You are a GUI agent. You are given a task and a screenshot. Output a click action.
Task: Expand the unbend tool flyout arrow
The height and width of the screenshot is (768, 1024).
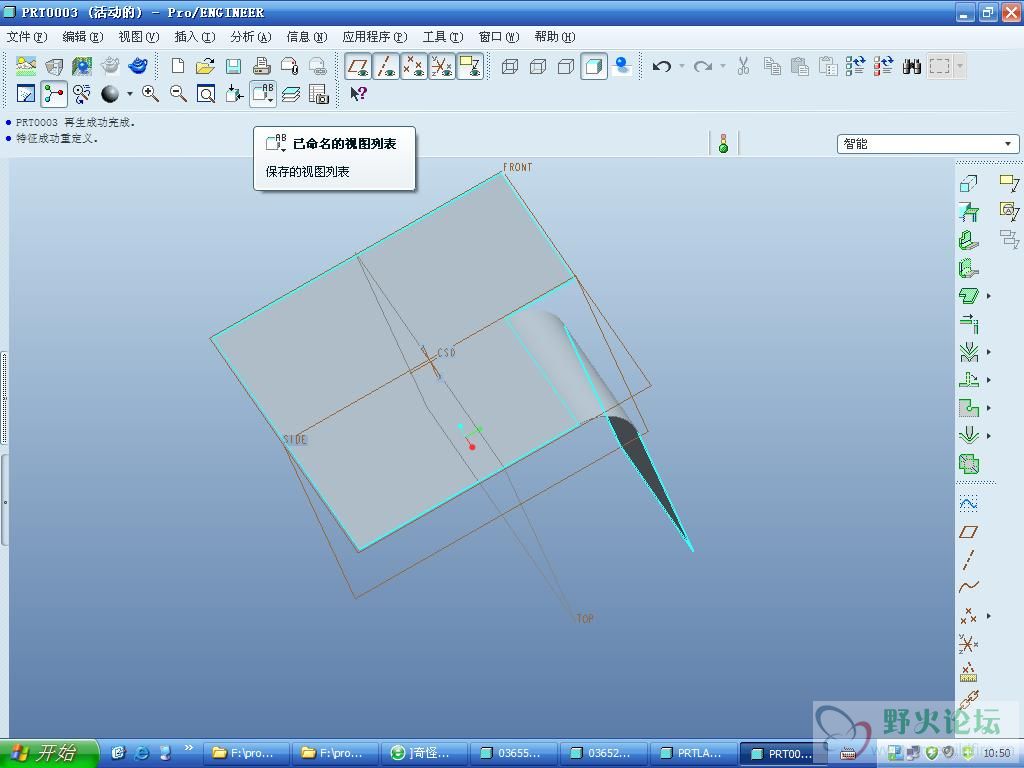coord(989,380)
